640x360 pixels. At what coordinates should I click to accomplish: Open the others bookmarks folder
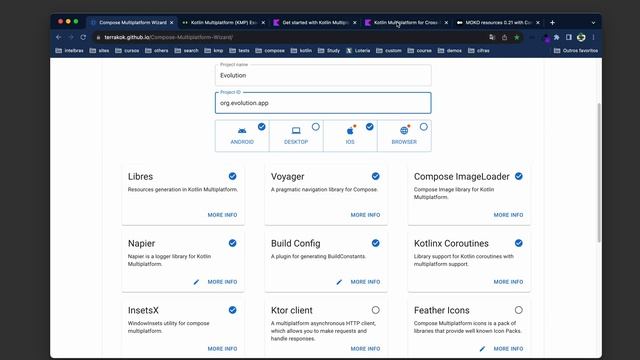point(157,51)
